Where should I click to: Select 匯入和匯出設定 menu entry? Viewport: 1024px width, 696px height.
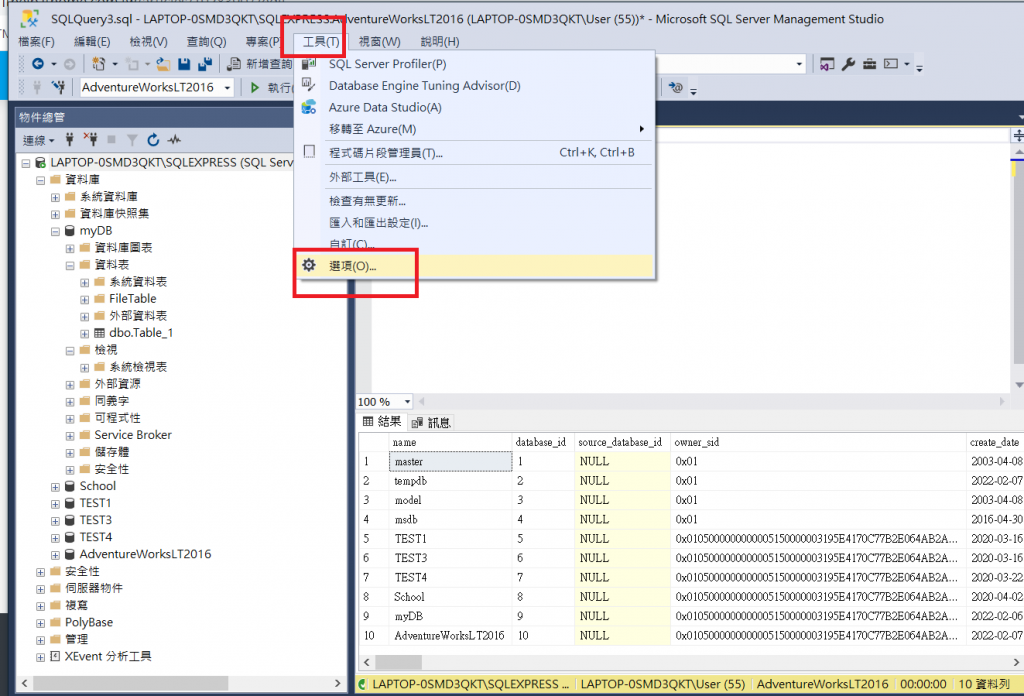click(474, 223)
